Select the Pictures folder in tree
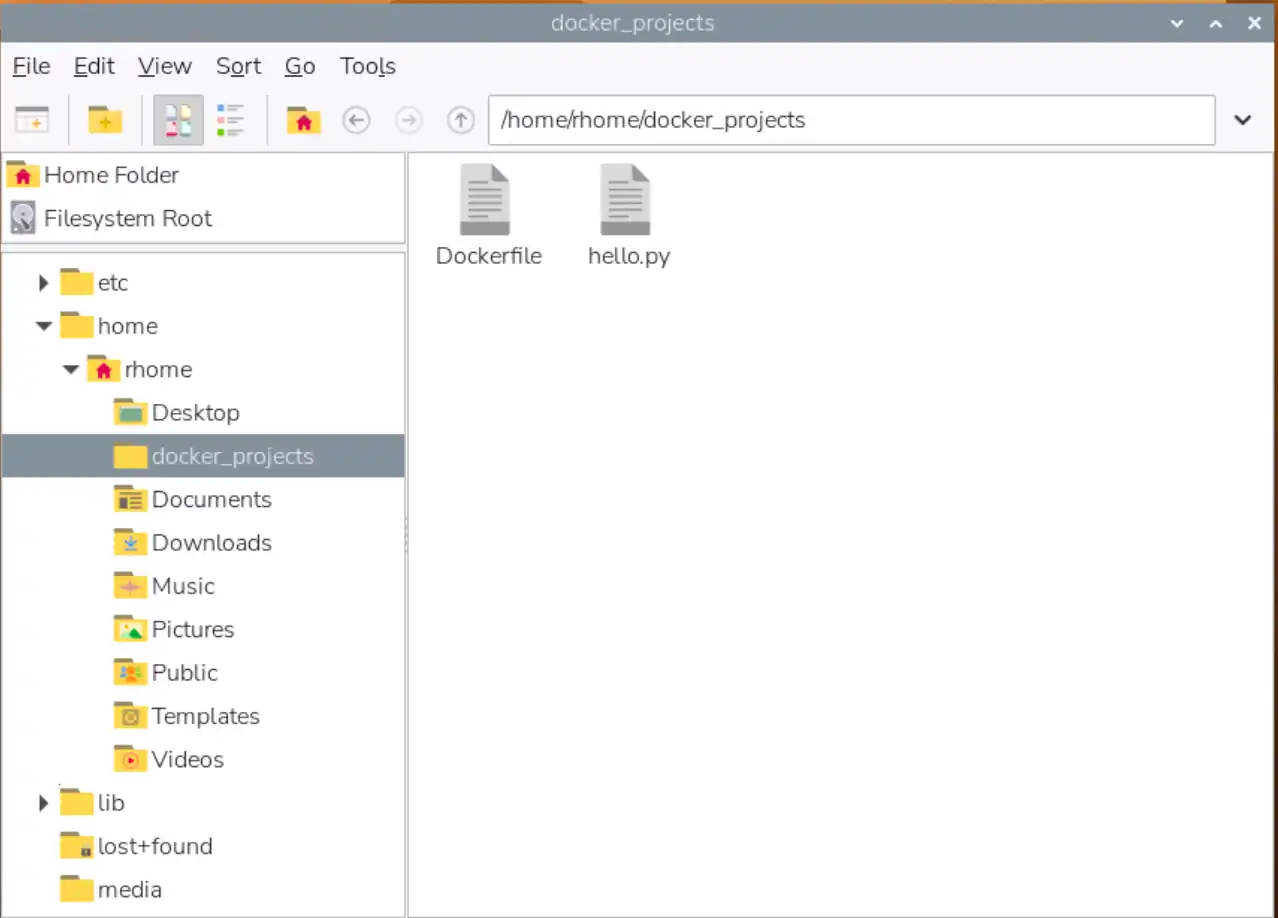Viewport: 1278px width, 918px height. tap(173, 630)
